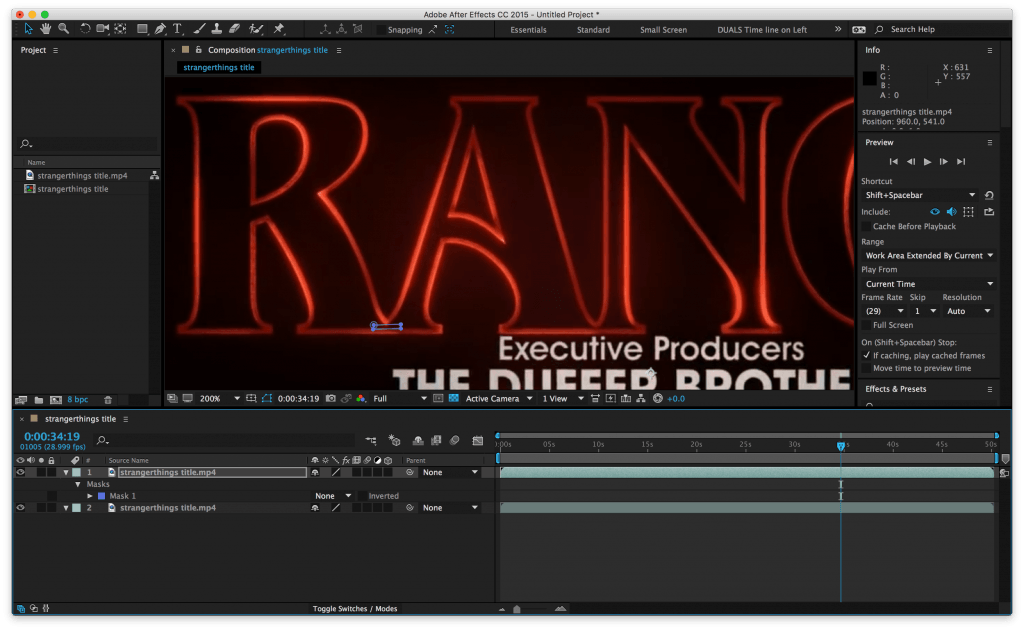Image resolution: width=1024 pixels, height=630 pixels.
Task: Enable motion blur icon in timeline header
Action: pyautogui.click(x=455, y=441)
